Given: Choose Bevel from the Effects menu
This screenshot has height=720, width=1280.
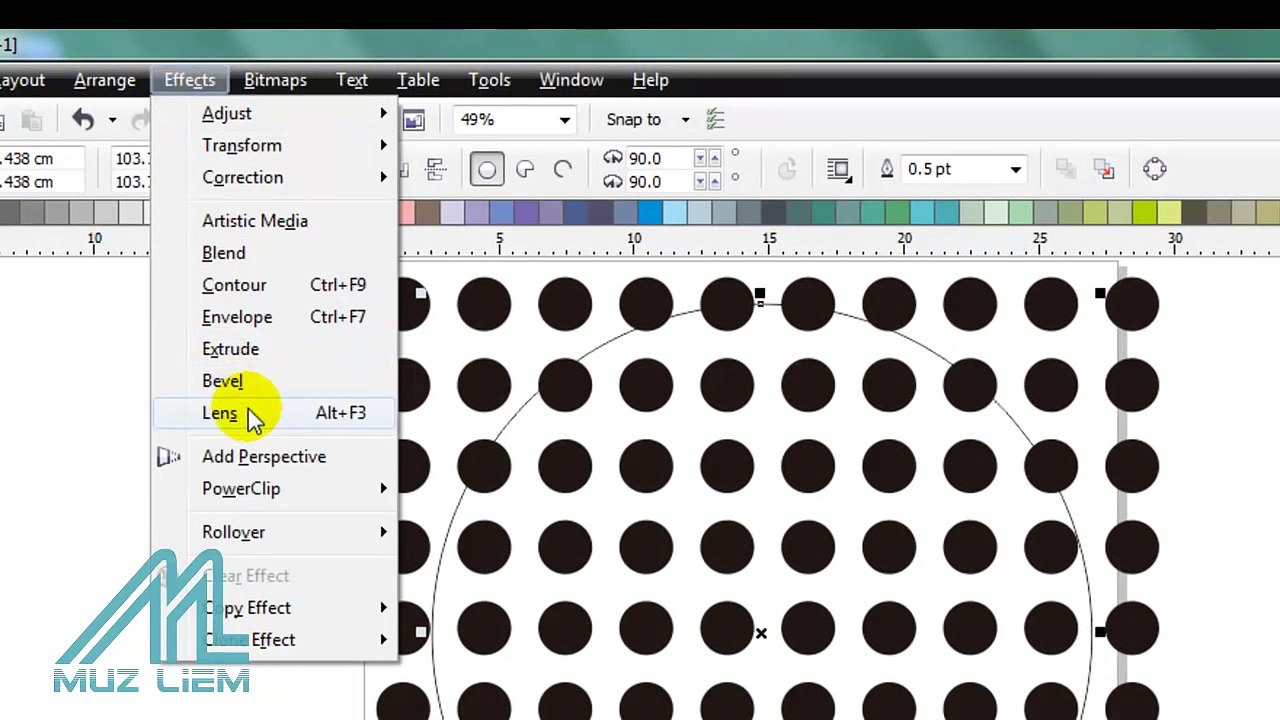Looking at the screenshot, I should click(275, 381).
